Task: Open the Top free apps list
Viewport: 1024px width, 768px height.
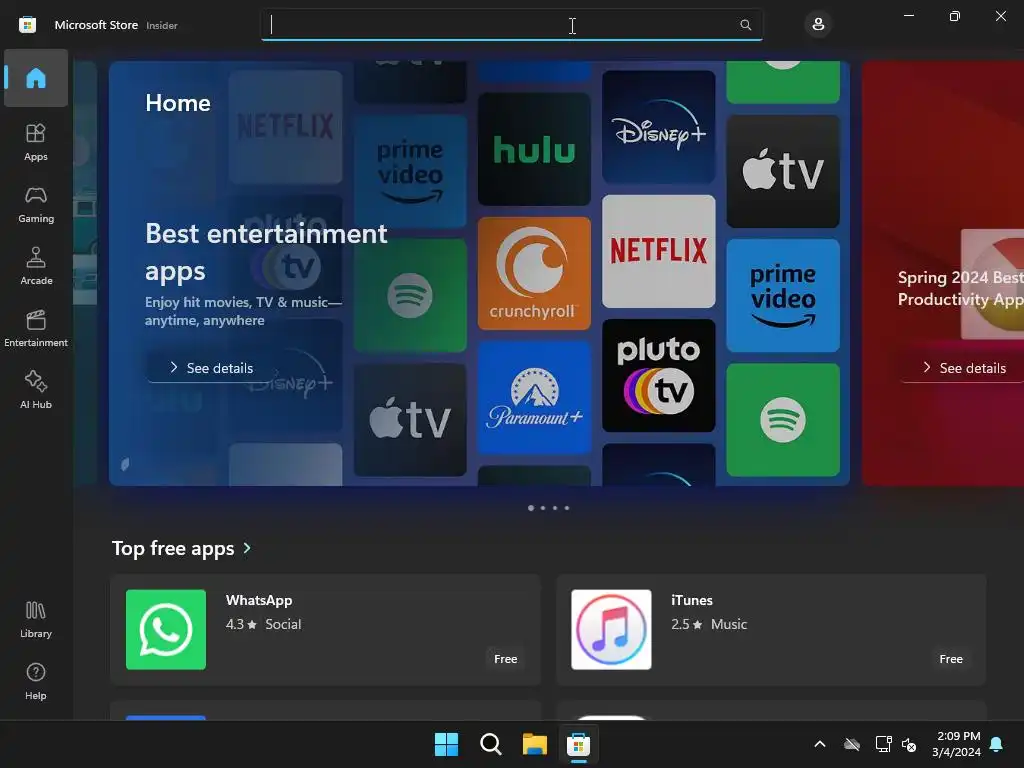Action: (x=172, y=548)
